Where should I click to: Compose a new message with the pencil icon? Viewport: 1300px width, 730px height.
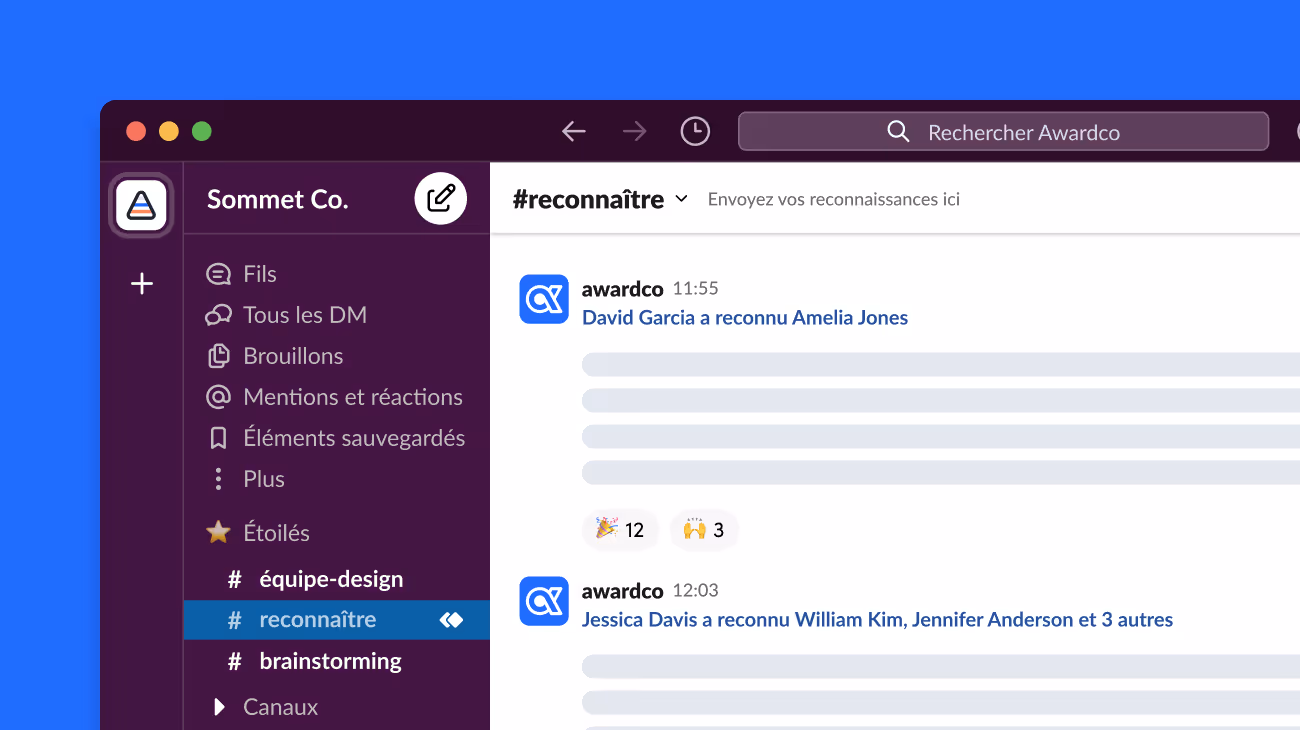pyautogui.click(x=441, y=198)
